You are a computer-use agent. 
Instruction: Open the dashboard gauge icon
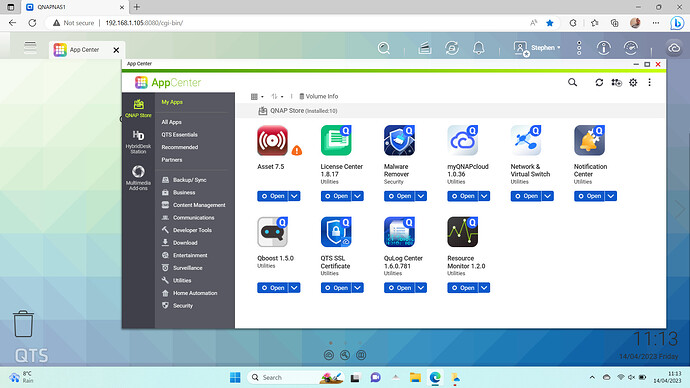point(631,48)
